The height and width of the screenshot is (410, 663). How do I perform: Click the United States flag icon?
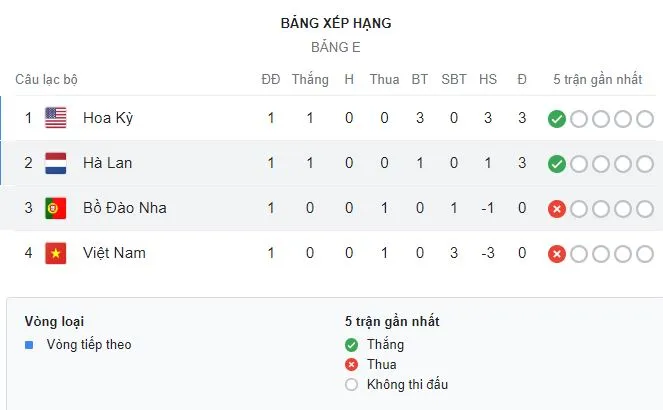click(56, 118)
